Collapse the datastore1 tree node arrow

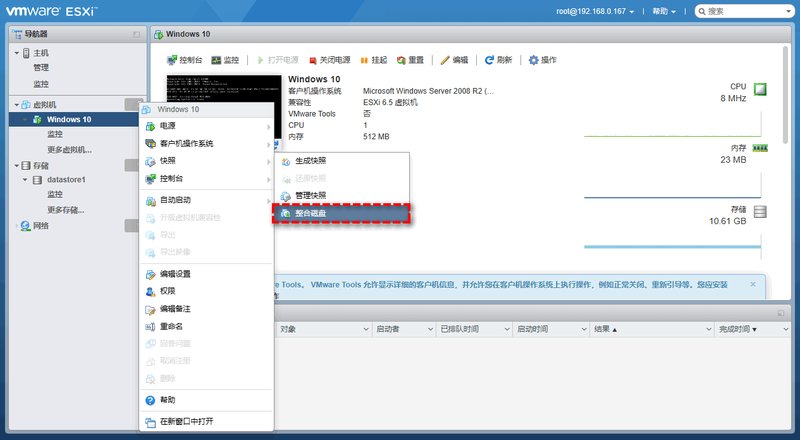tap(25, 180)
